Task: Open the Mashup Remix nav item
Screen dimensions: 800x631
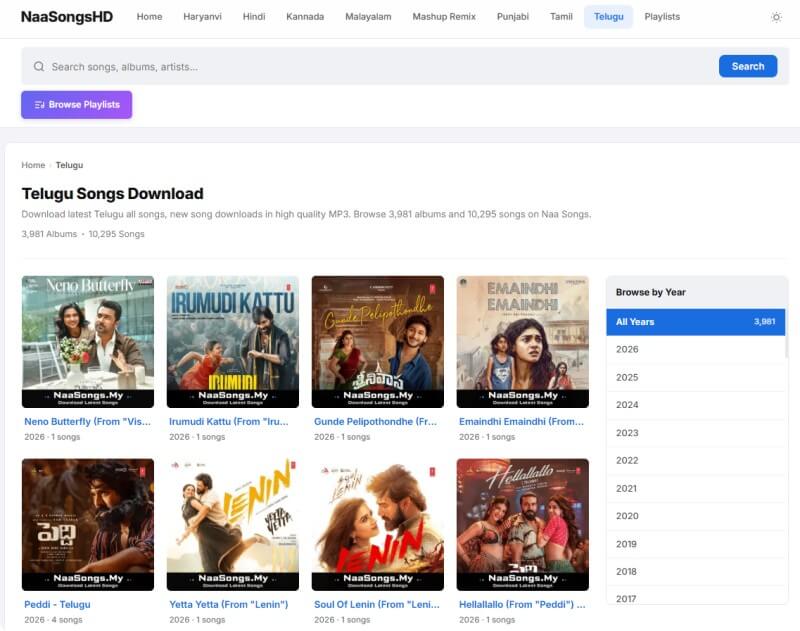Action: pyautogui.click(x=444, y=17)
